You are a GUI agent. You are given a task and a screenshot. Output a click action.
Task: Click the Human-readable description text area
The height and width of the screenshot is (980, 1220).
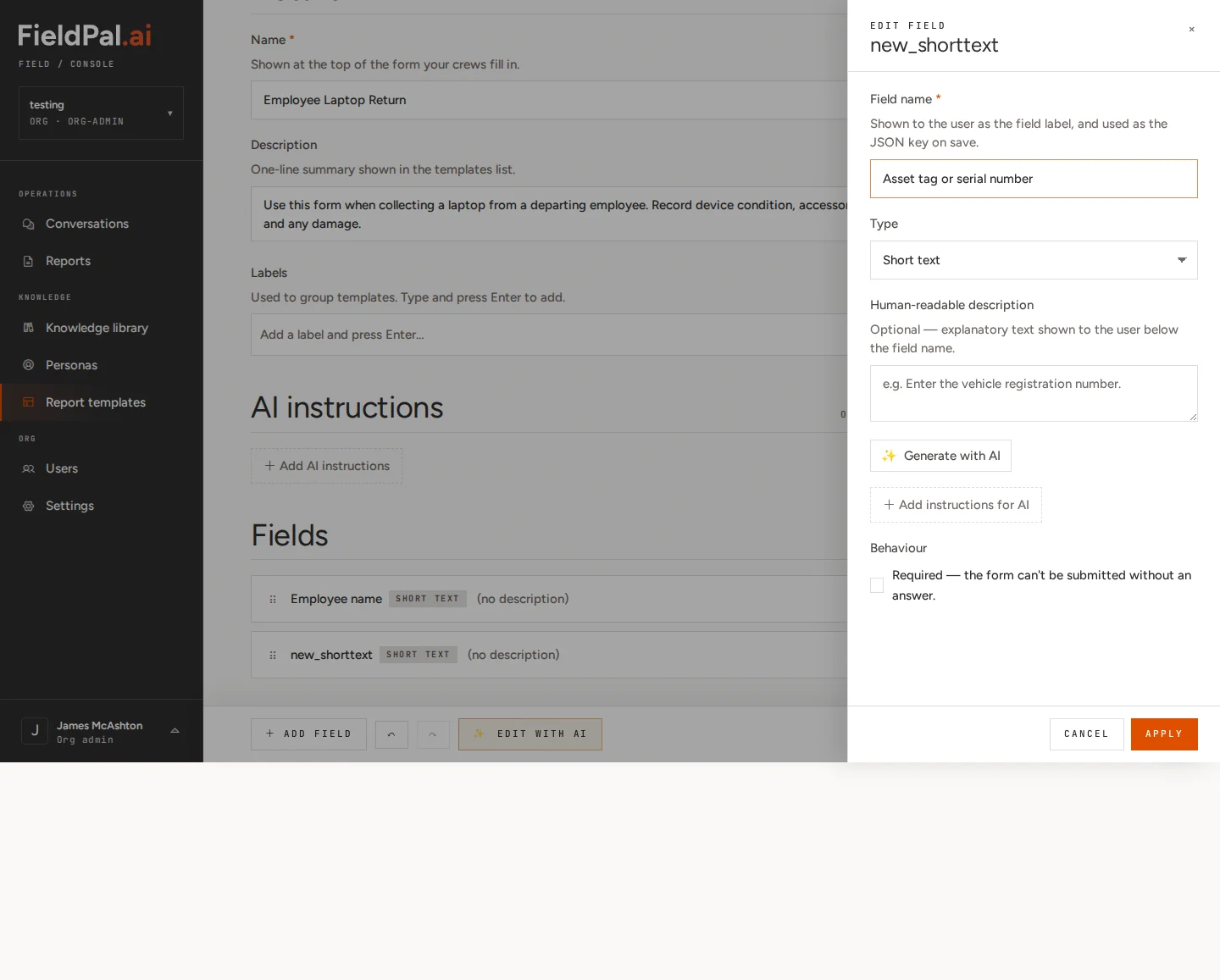pos(1034,394)
